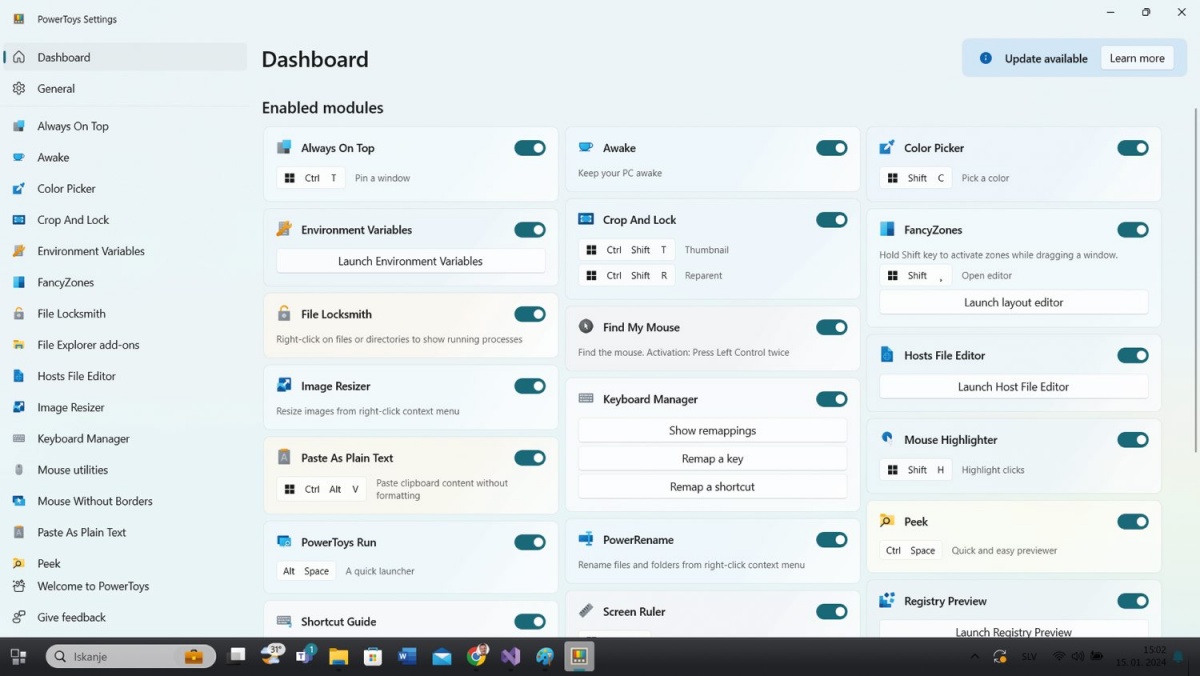Disable the File Locksmith toggle
Screen dimensions: 1200x676
pyautogui.click(x=530, y=314)
